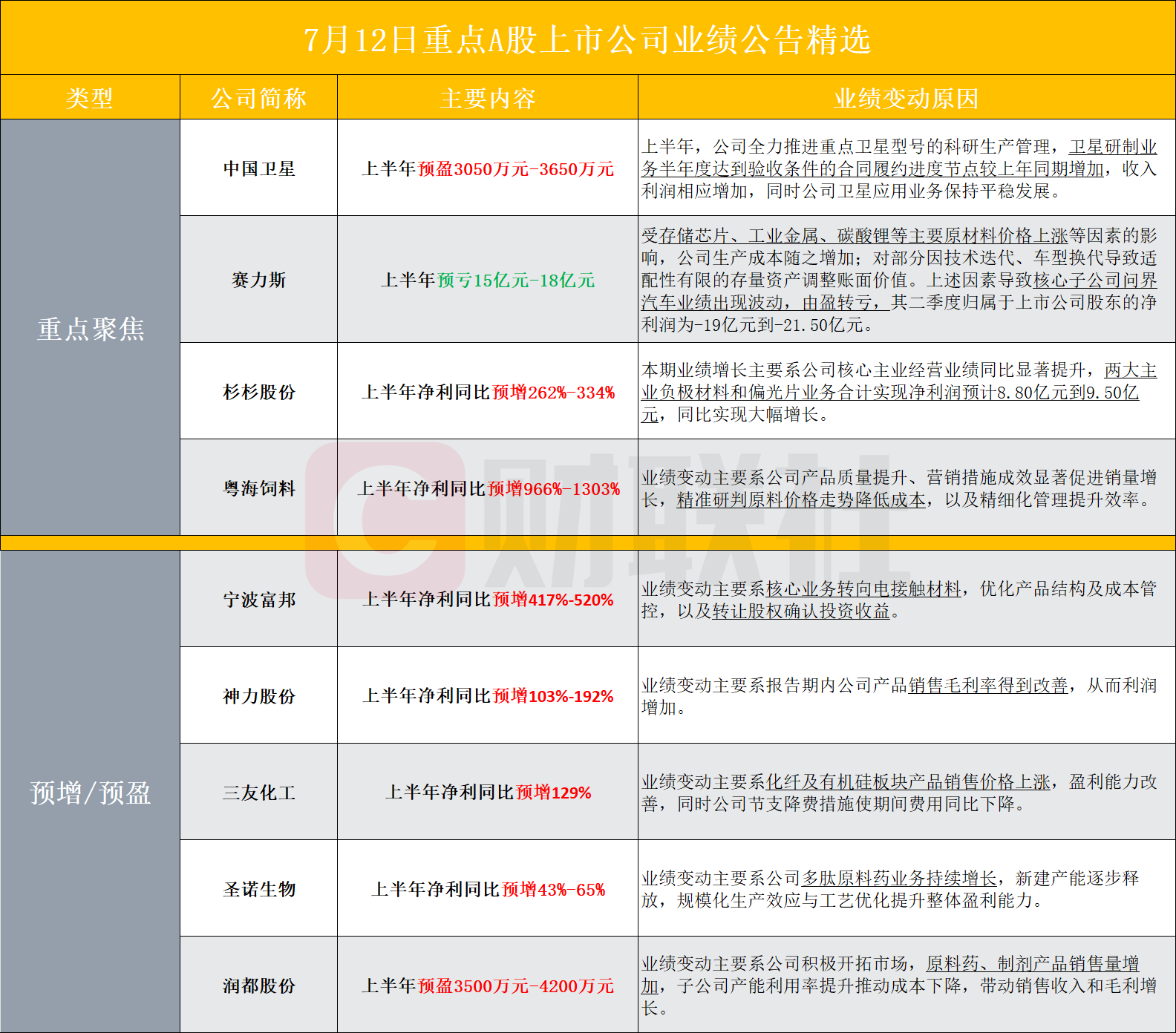This screenshot has width=1176, height=1033.
Task: Click the table title 7月12日重点A股上市公司业绩公告精选
Action: coord(587,39)
